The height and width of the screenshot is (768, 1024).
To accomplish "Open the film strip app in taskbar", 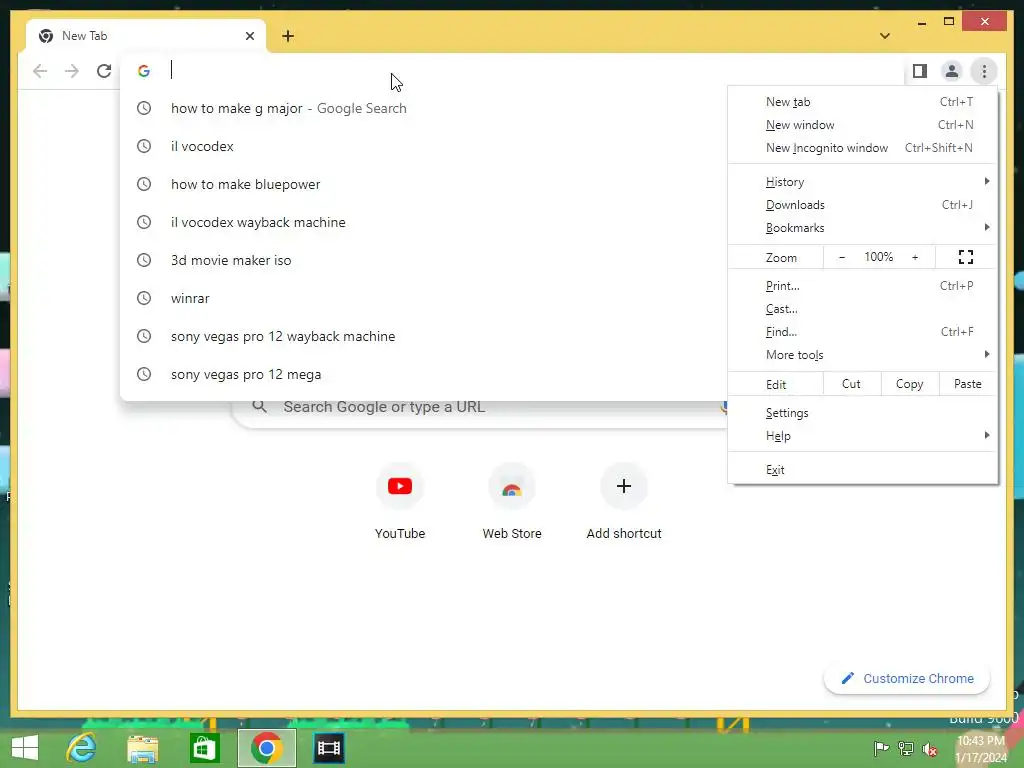I will 328,748.
